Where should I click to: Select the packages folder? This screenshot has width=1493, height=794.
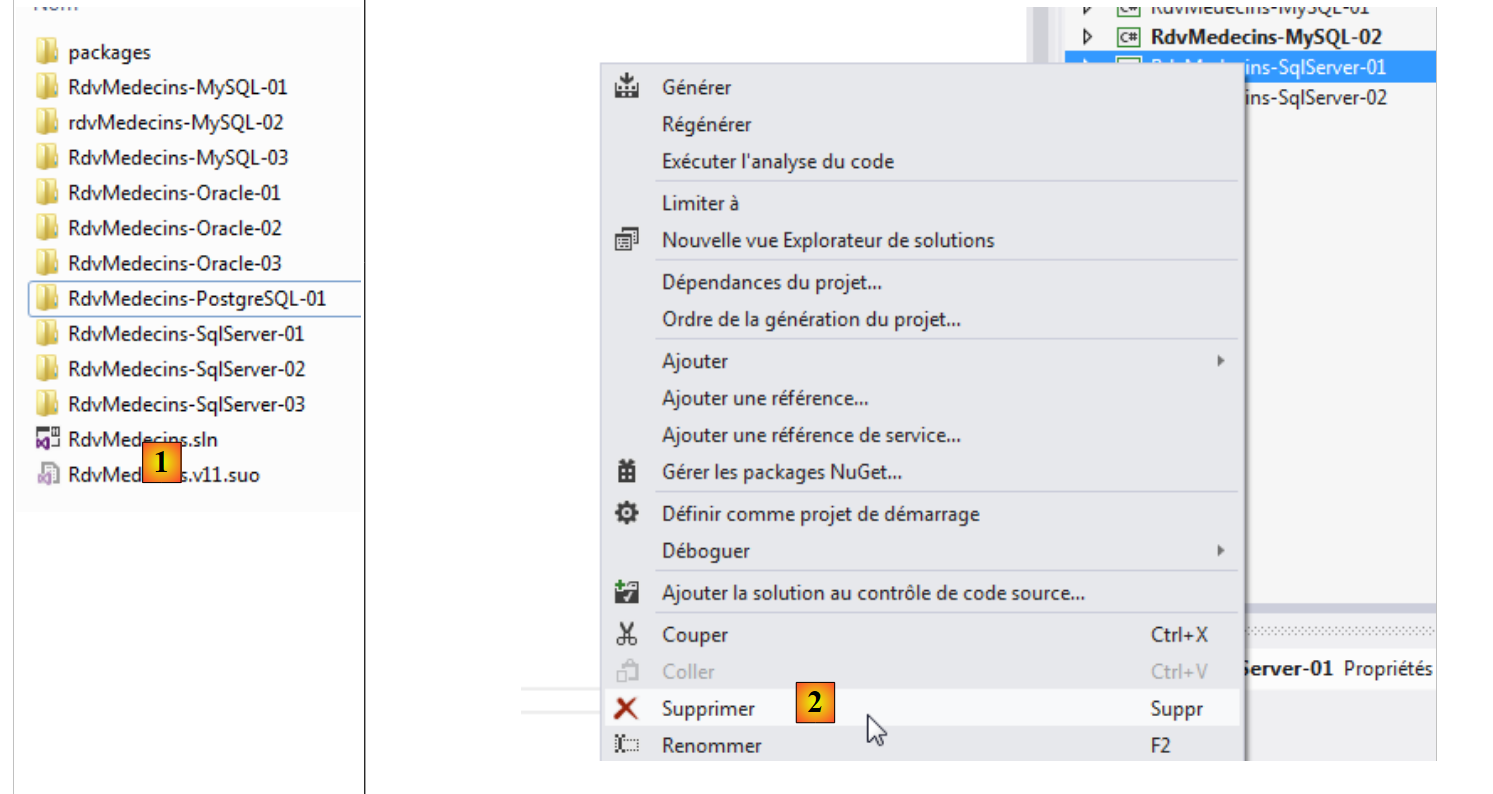click(108, 52)
